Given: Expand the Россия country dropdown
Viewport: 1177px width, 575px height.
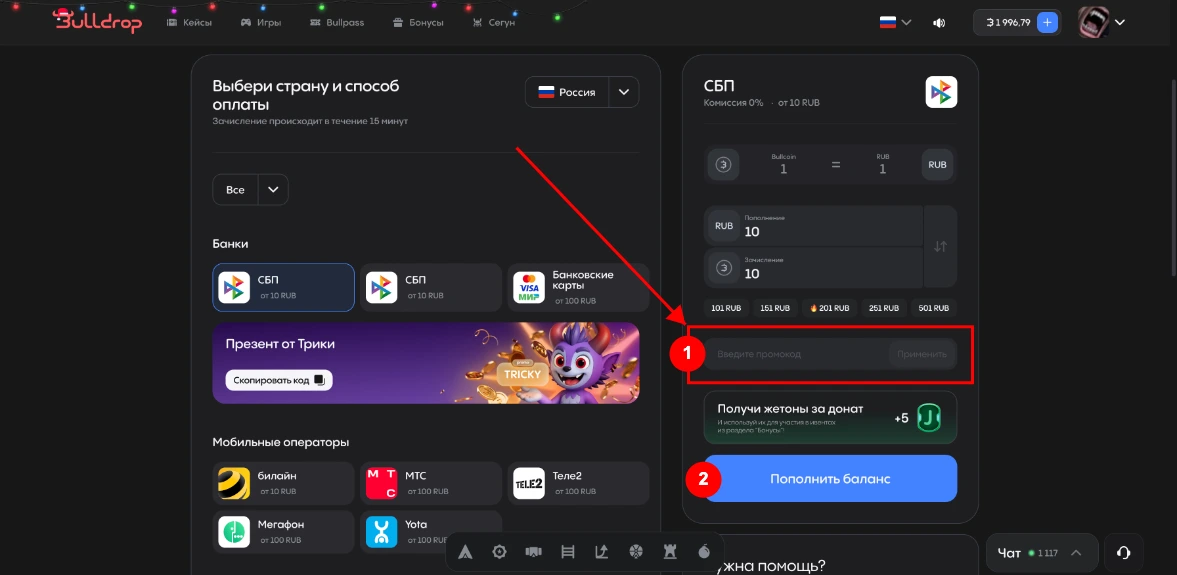Looking at the screenshot, I should coord(623,92).
